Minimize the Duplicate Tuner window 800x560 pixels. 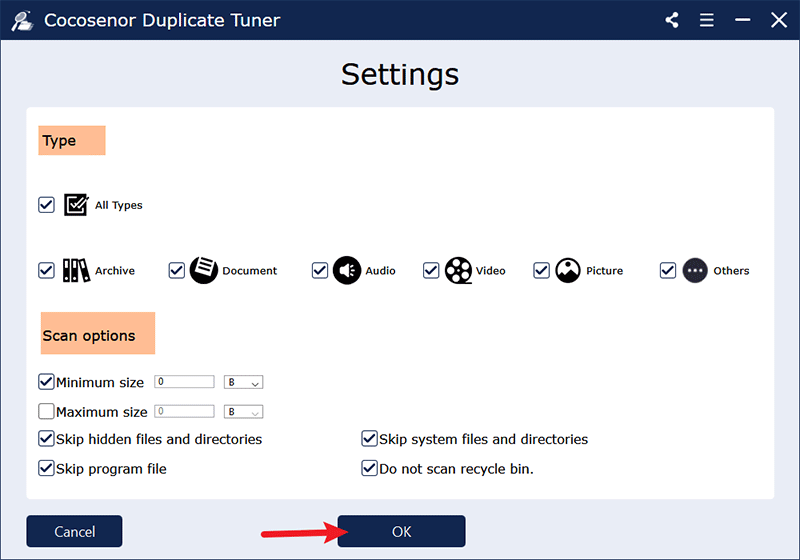[x=742, y=20]
